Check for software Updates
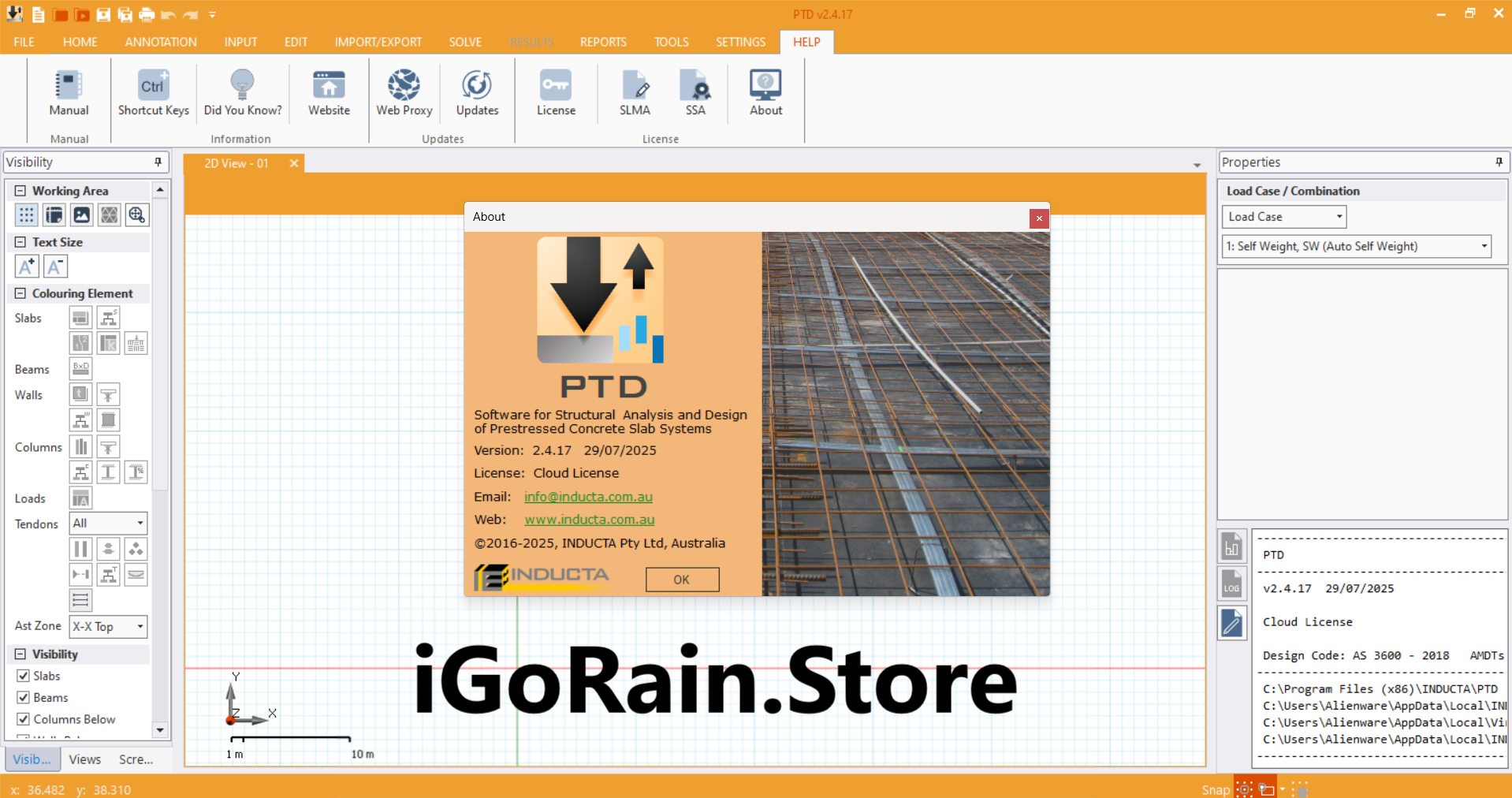 click(x=477, y=93)
